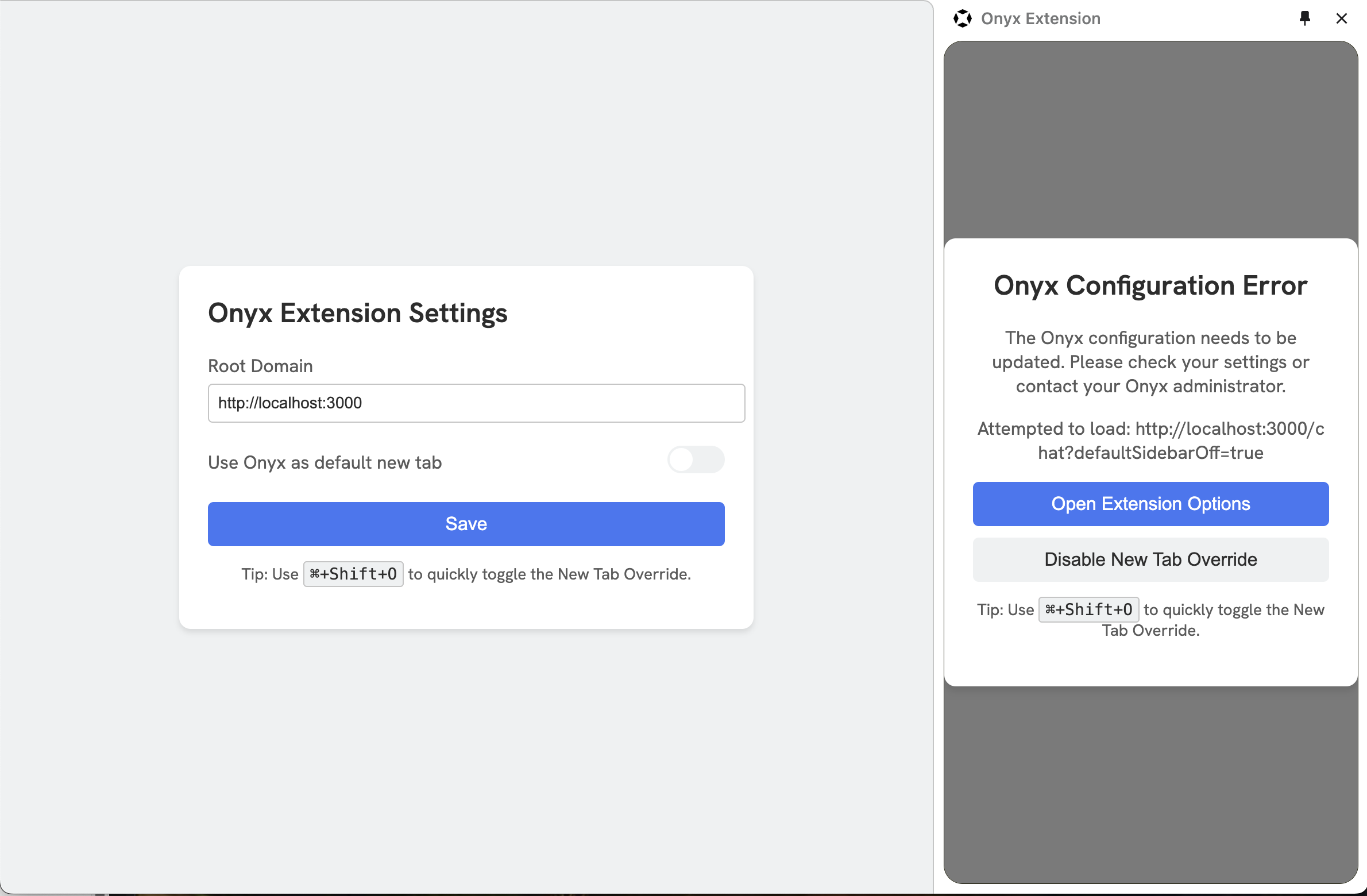Pin the Onyx Extension side panel
Image resolution: width=1367 pixels, height=896 pixels.
[x=1305, y=18]
